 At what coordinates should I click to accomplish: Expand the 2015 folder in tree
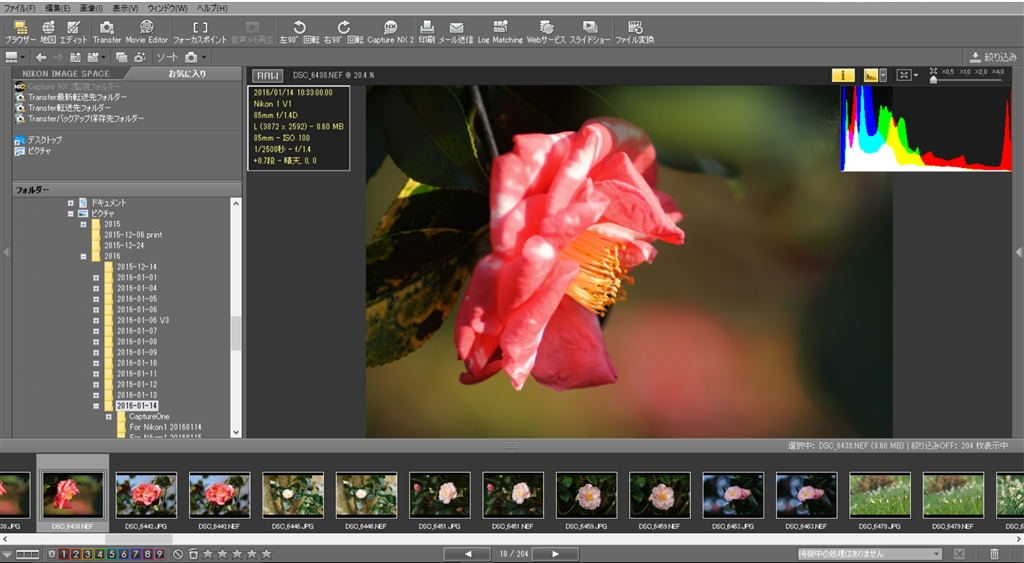(84, 224)
